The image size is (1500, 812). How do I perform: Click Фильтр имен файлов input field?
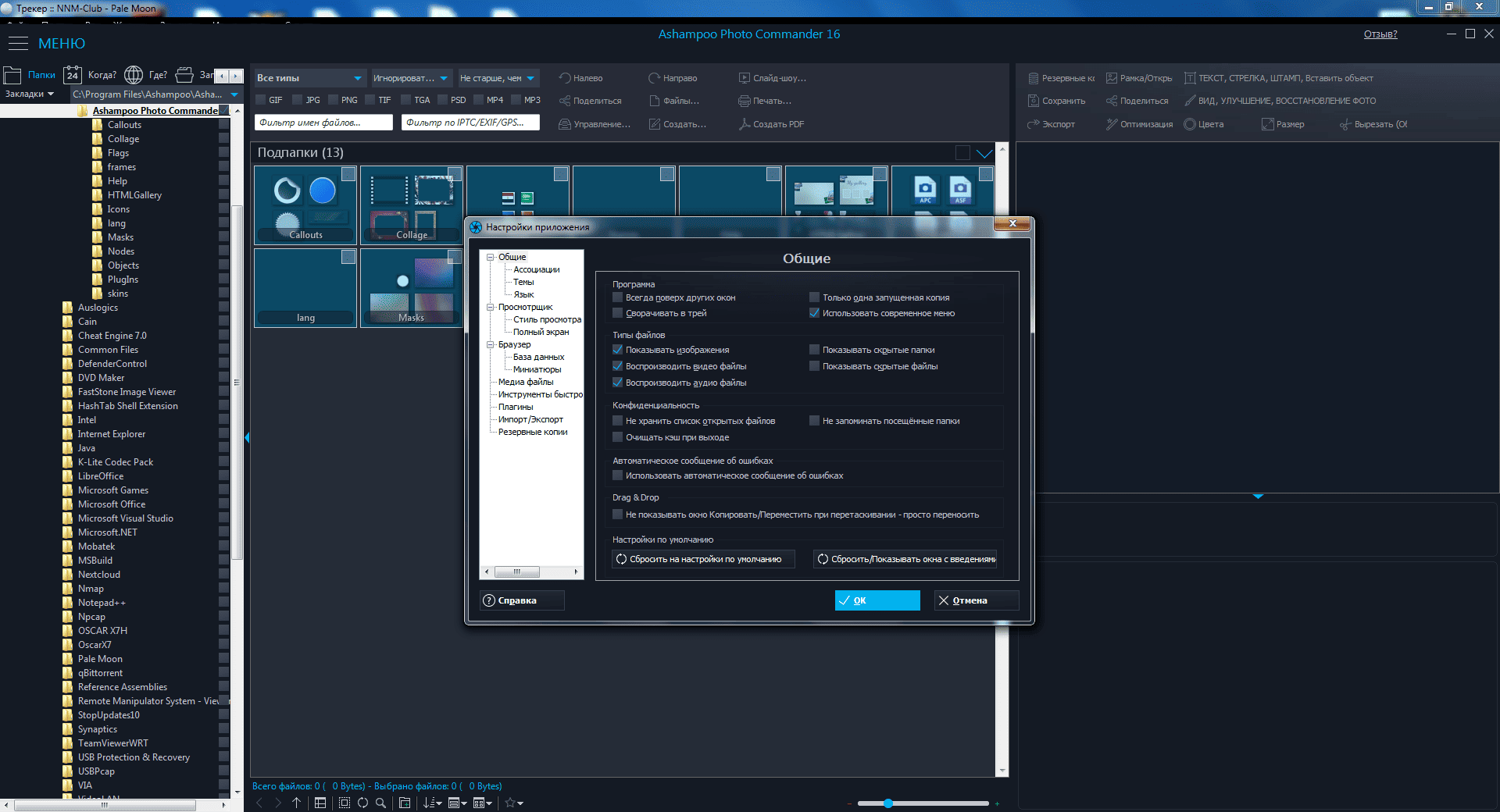323,123
